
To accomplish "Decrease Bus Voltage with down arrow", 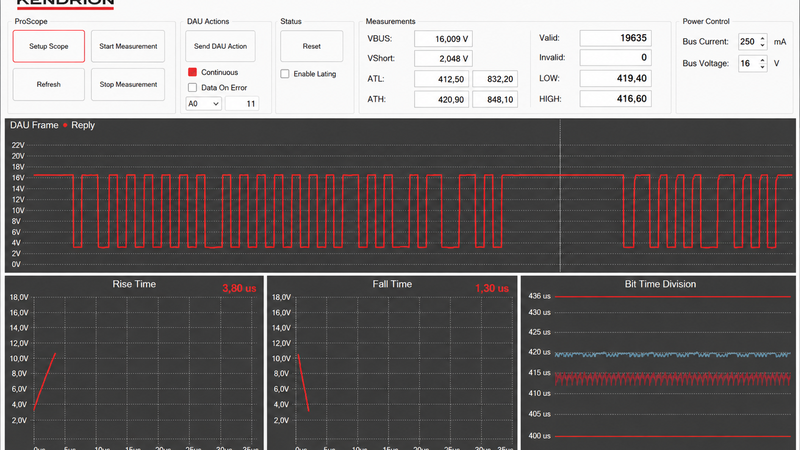I will pyautogui.click(x=762, y=67).
